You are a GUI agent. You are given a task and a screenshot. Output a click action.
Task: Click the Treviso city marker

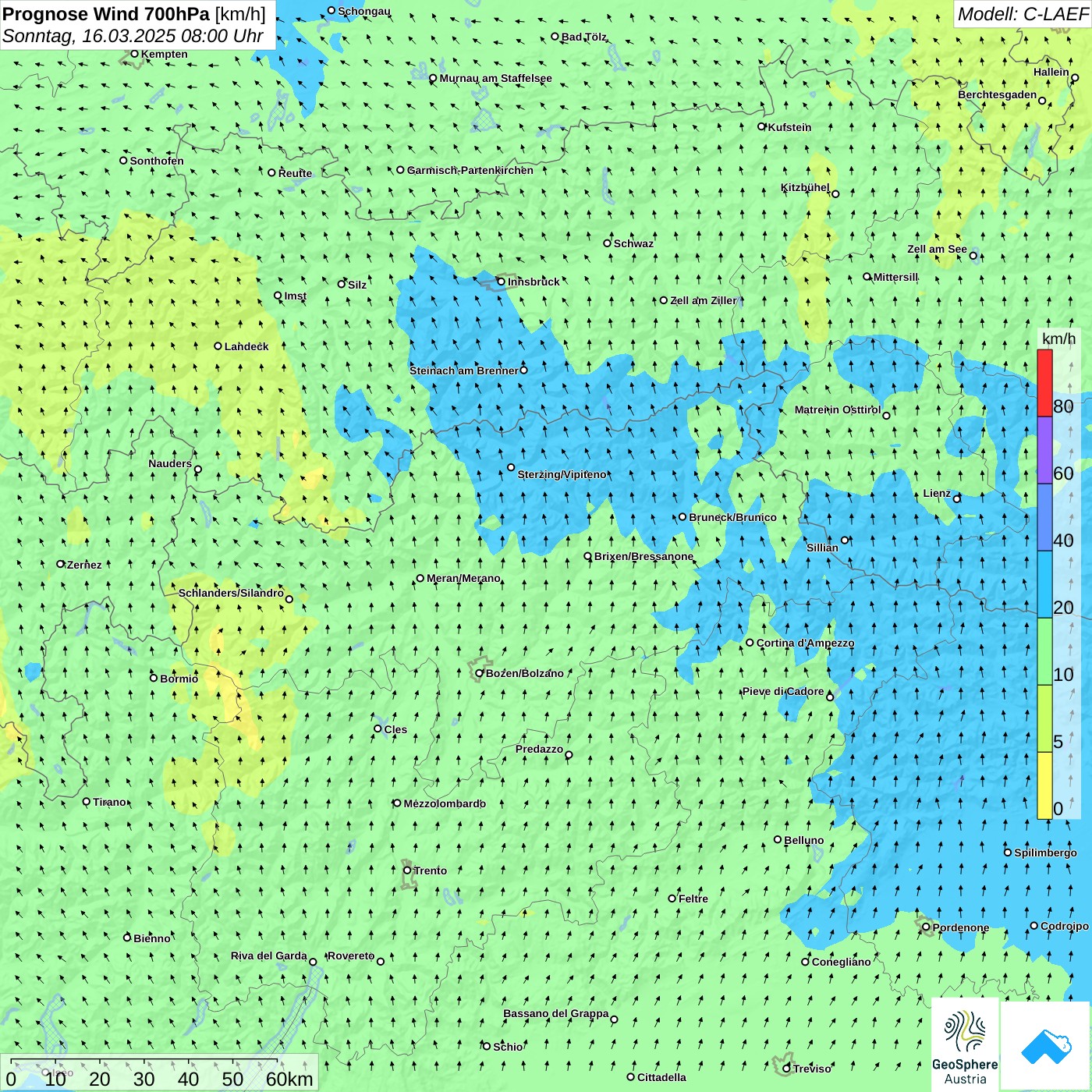point(786,1069)
